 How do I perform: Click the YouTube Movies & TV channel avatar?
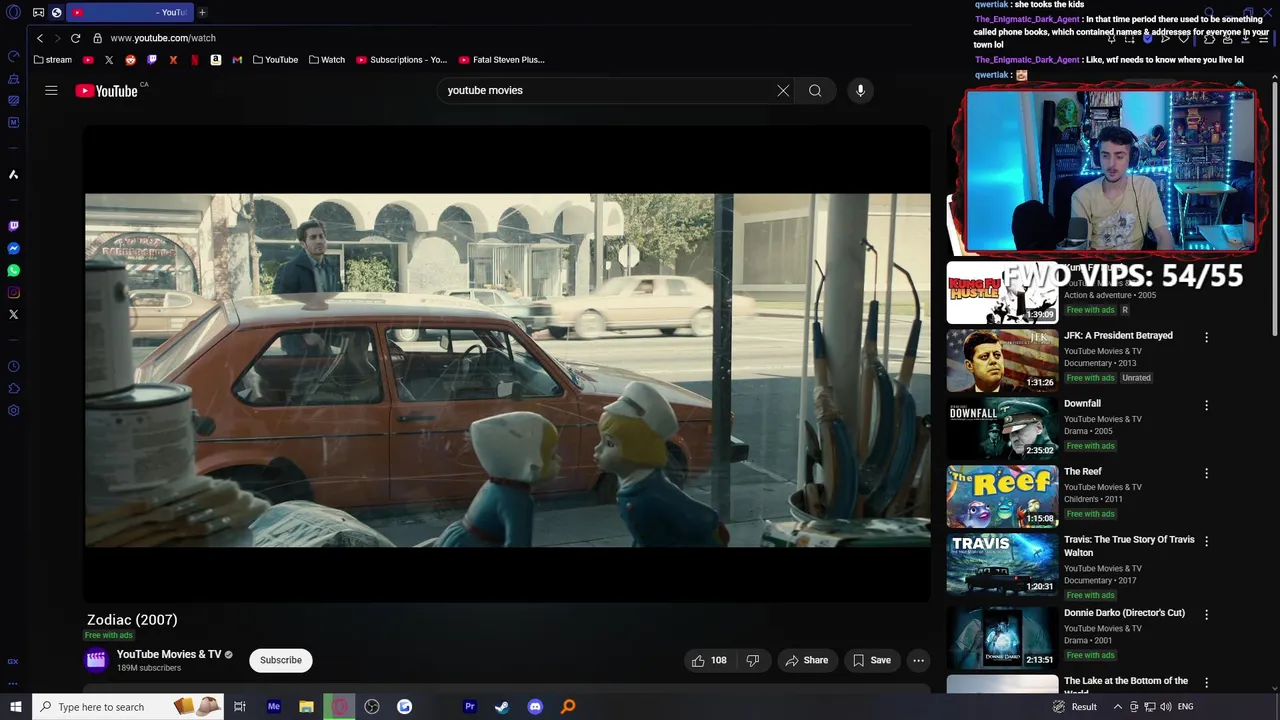(96, 659)
